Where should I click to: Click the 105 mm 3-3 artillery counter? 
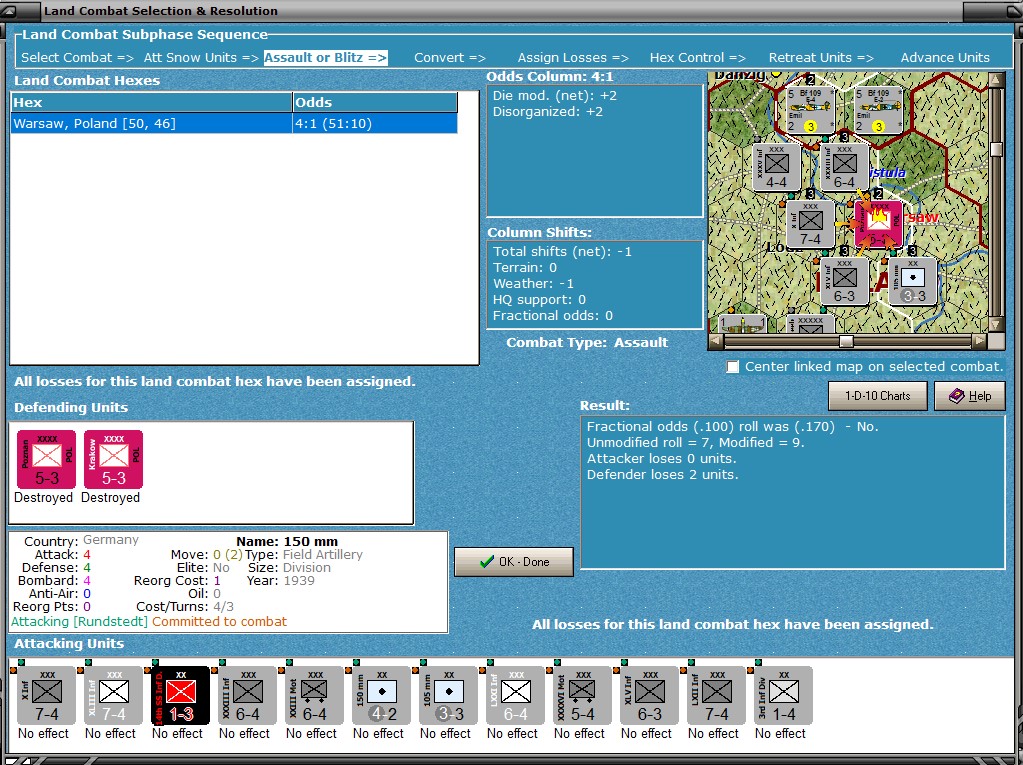tap(448, 695)
